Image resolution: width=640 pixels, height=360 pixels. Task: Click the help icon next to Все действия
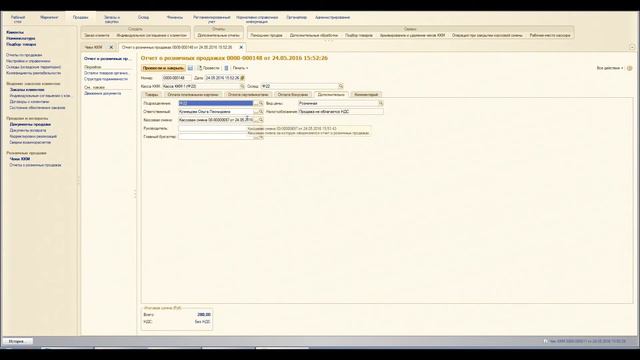pos(629,68)
